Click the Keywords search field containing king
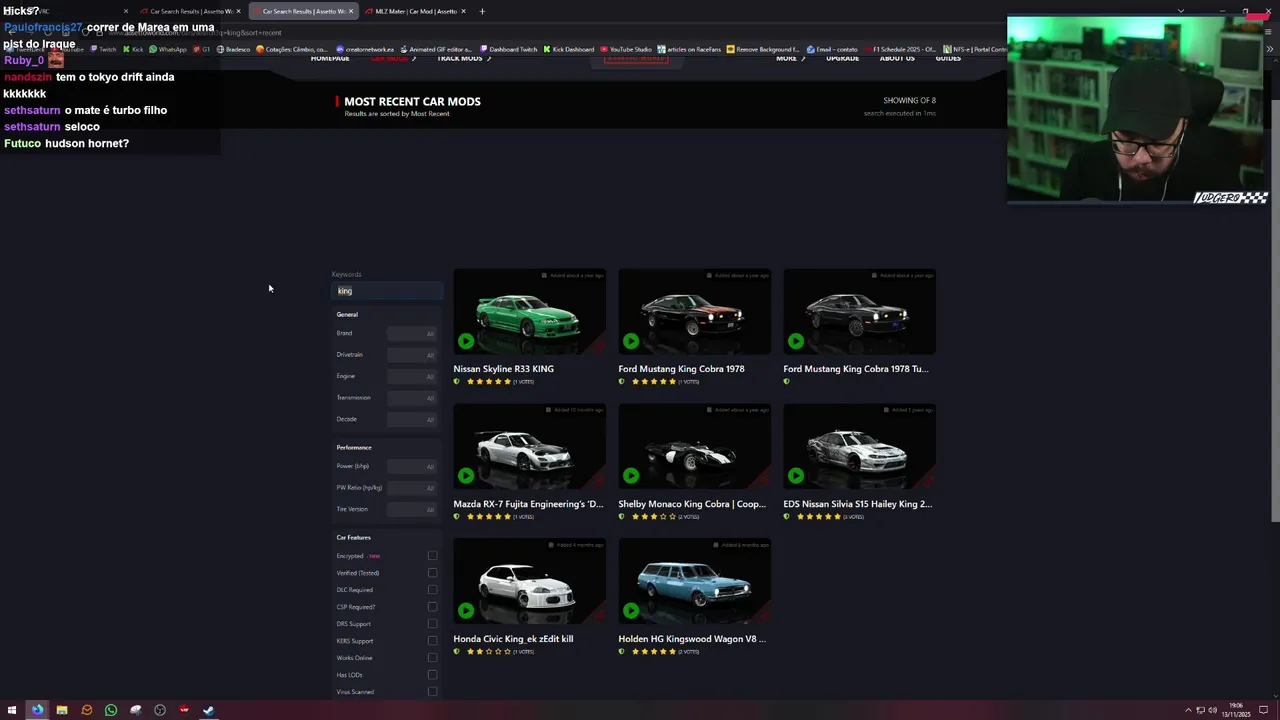 pyautogui.click(x=387, y=291)
